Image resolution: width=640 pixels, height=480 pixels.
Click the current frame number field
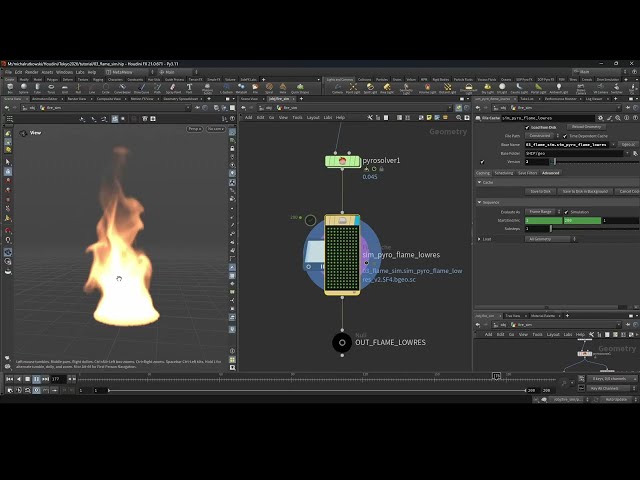57,379
